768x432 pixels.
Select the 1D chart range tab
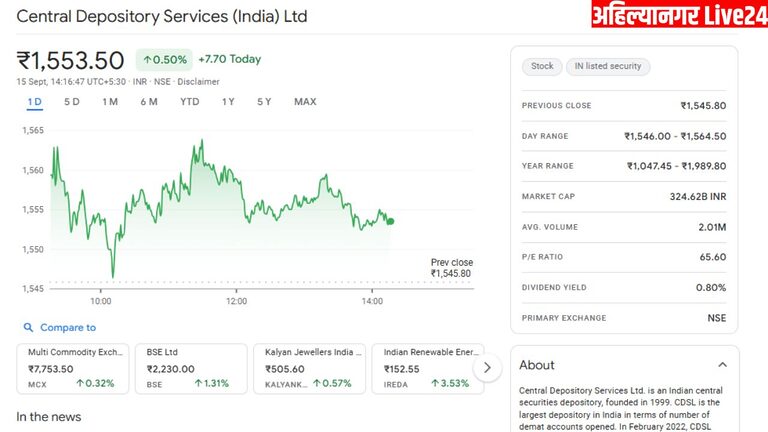(x=35, y=102)
